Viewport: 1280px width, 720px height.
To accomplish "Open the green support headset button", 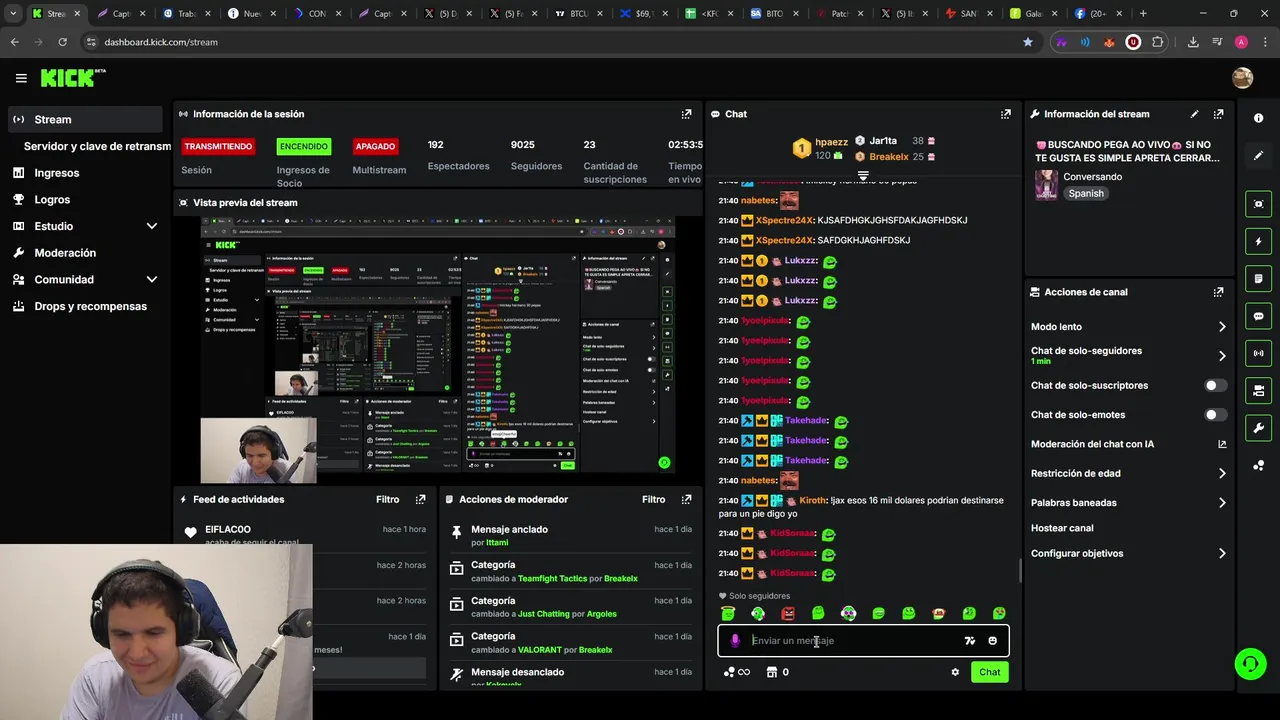I will pyautogui.click(x=1249, y=663).
